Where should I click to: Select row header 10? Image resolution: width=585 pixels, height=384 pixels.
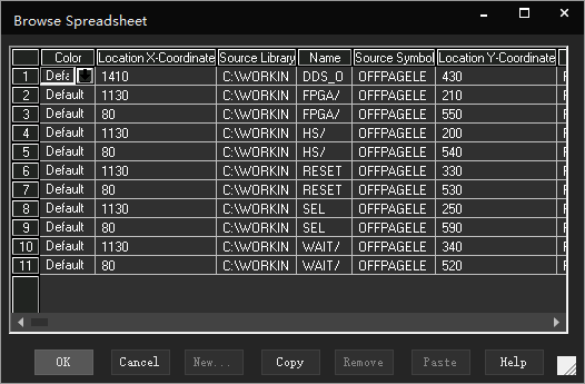pos(25,247)
